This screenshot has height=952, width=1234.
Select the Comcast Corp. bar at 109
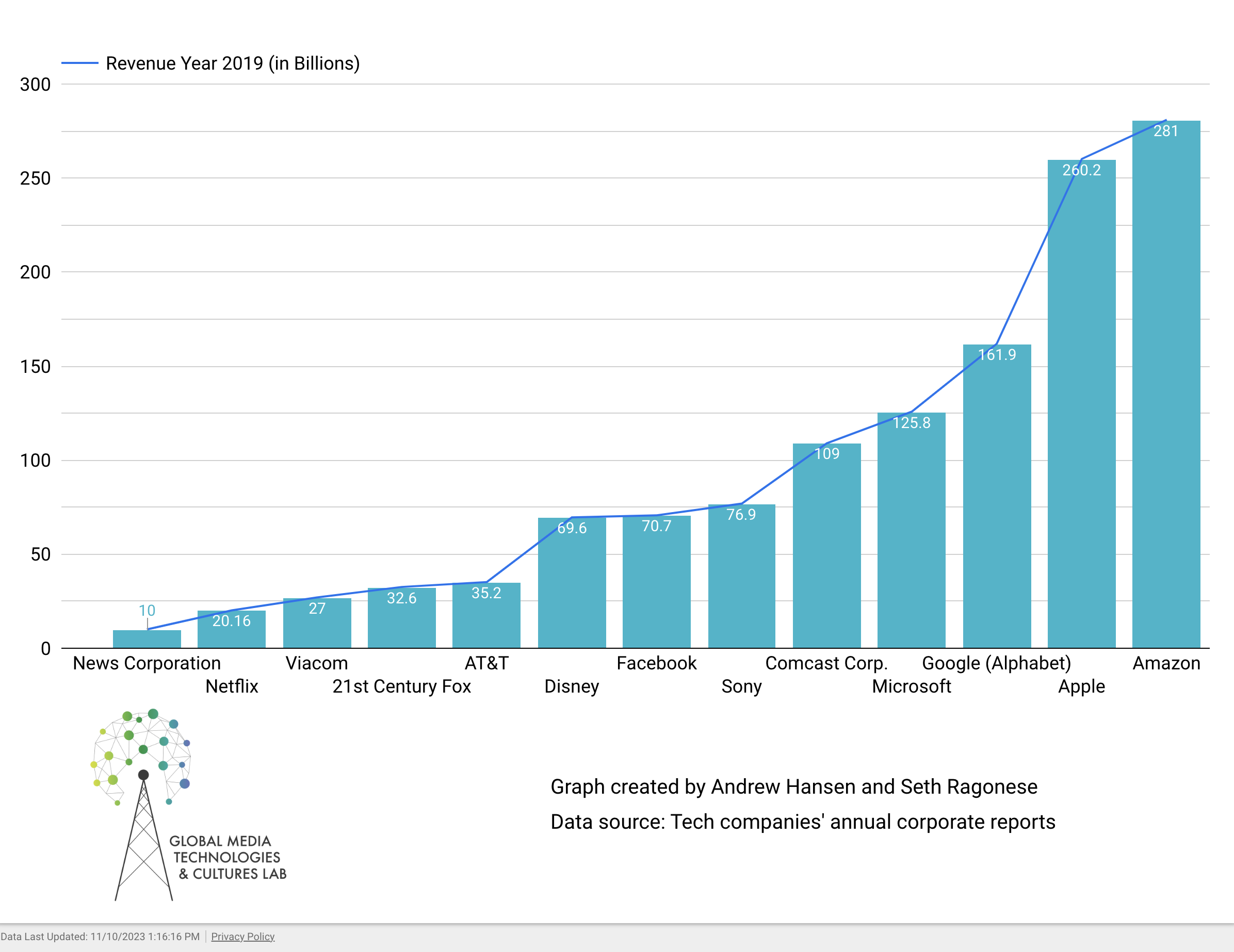click(x=826, y=546)
